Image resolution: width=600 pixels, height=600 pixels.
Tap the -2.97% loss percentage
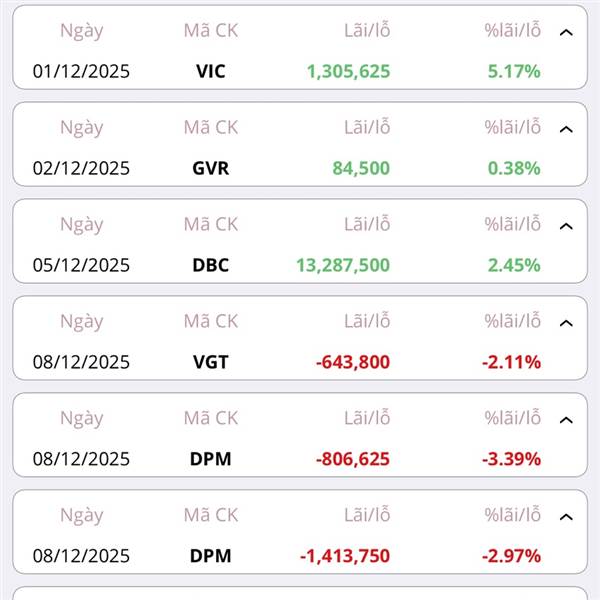(x=511, y=556)
